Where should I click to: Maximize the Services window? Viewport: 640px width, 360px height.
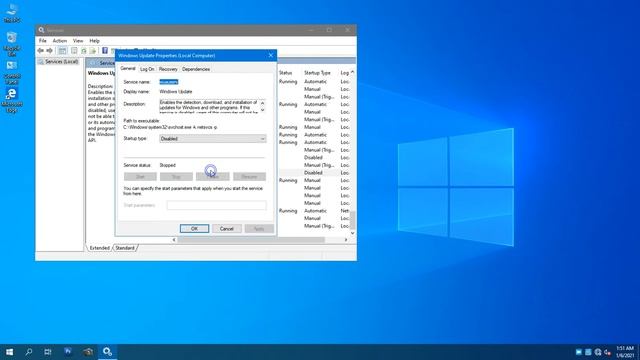tap(329, 30)
